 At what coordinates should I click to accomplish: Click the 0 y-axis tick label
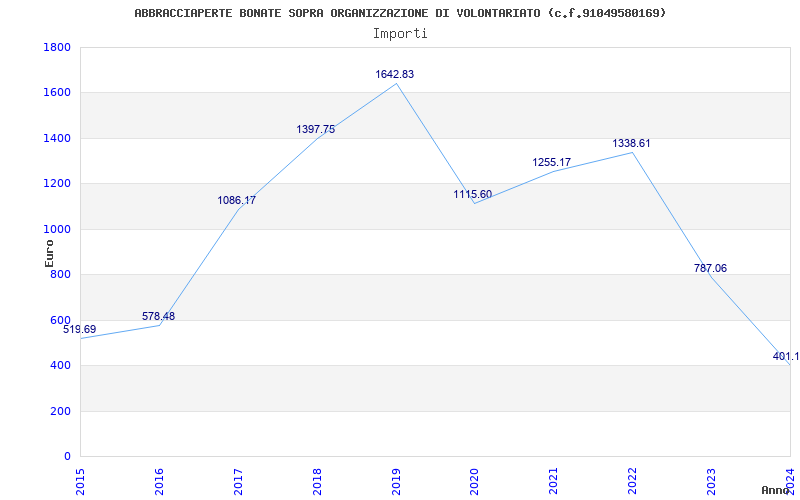[x=67, y=457]
